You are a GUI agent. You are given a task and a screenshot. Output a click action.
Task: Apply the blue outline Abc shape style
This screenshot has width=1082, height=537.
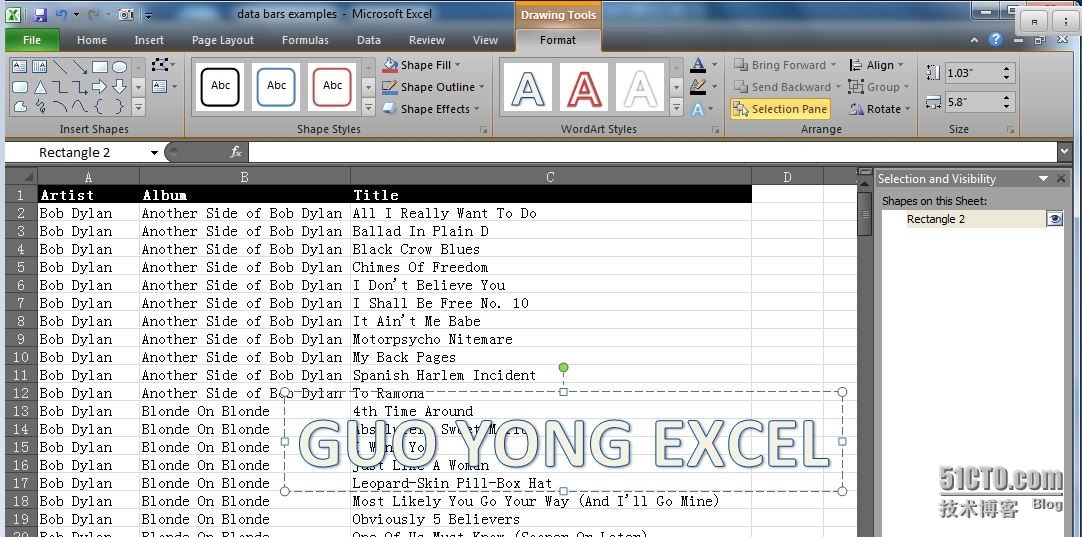276,86
